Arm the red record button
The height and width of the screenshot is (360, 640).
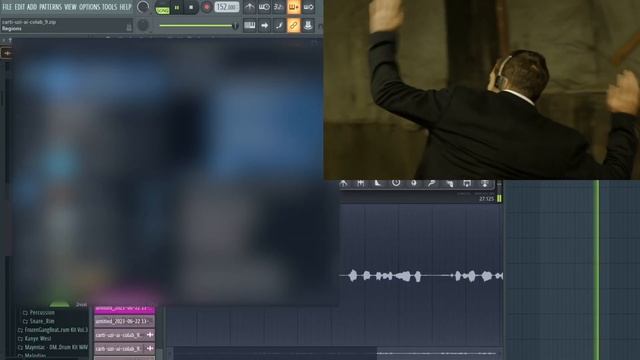207,7
